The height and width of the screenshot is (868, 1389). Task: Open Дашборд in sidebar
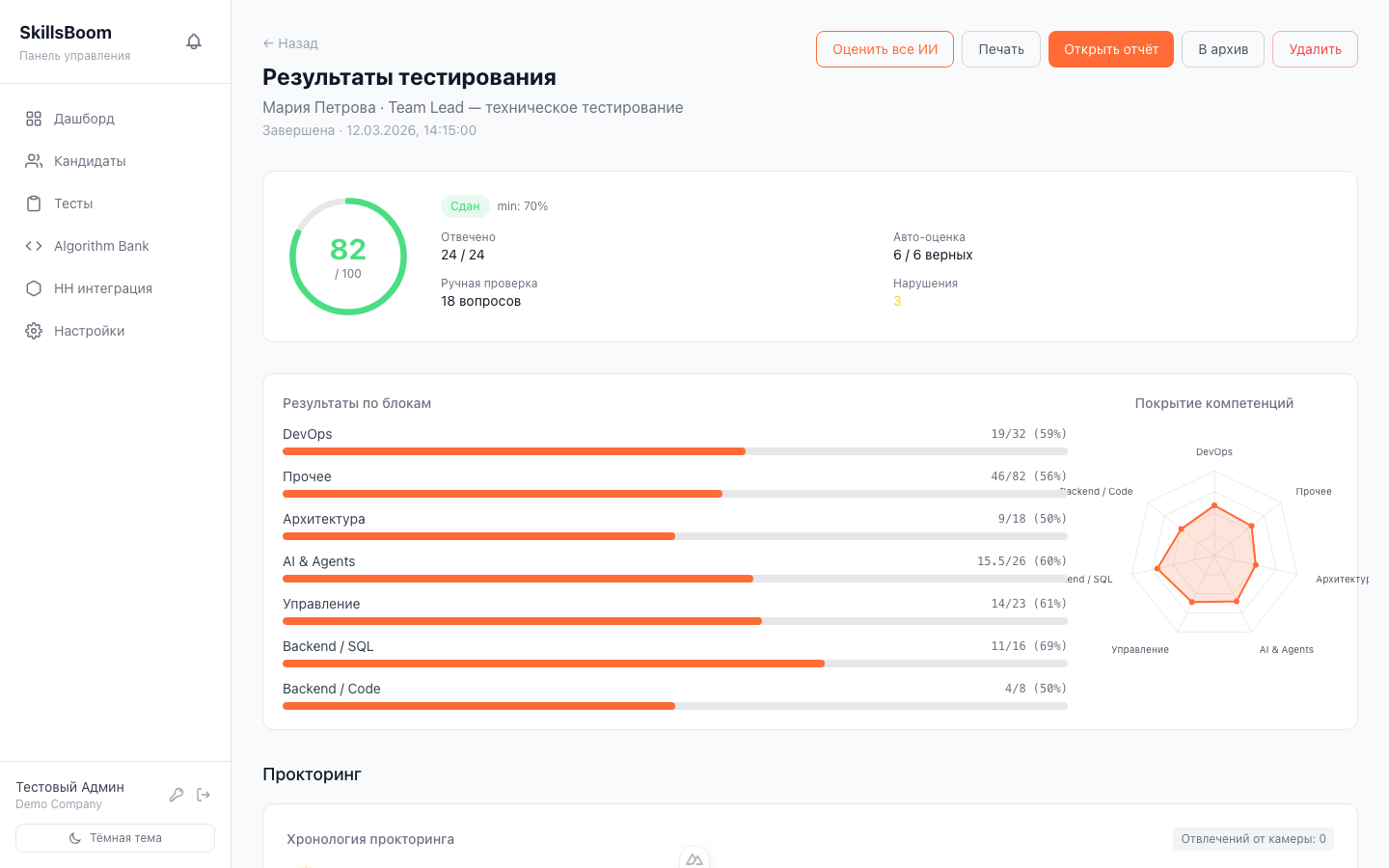pos(116,119)
